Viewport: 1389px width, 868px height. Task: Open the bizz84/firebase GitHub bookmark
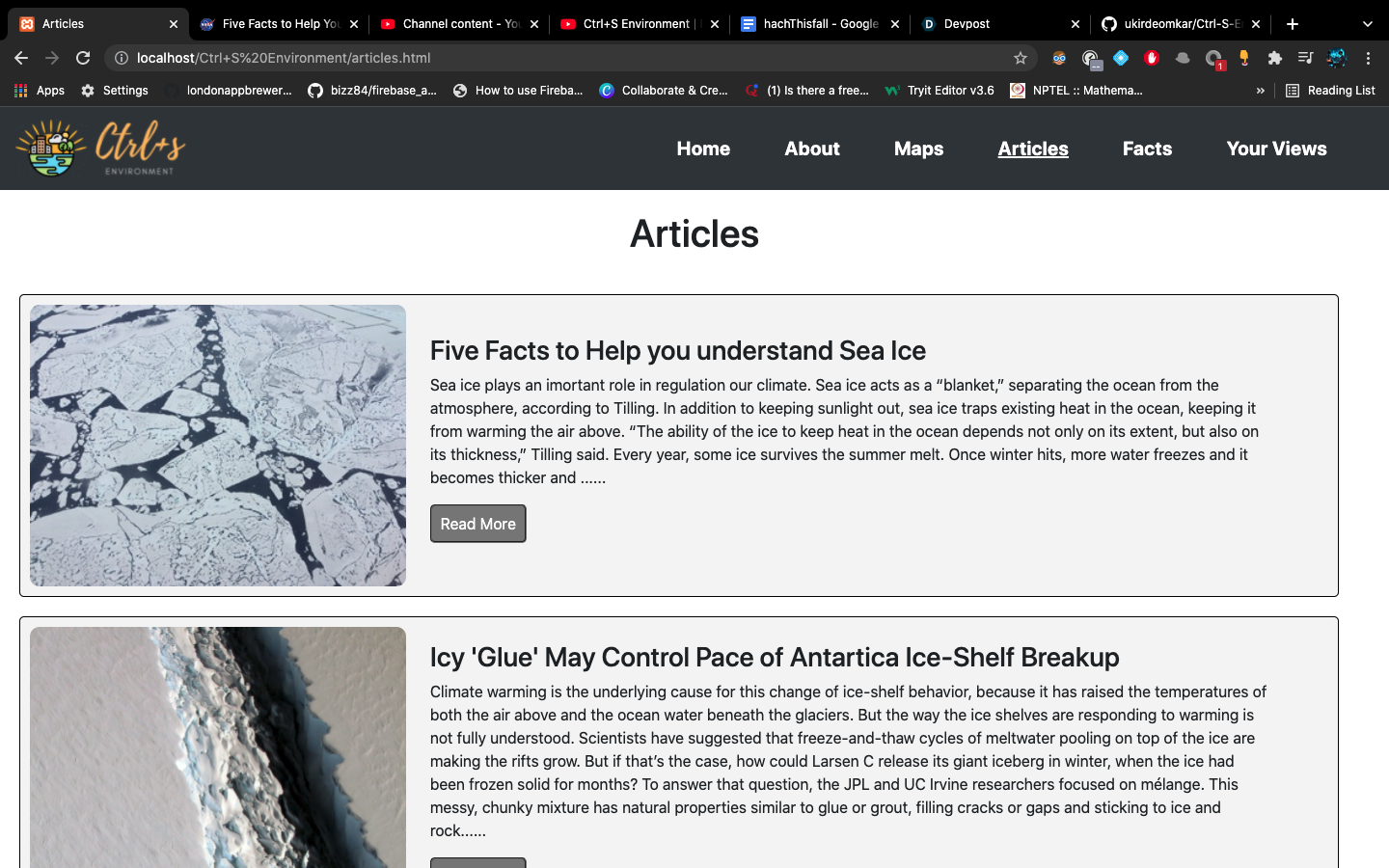[372, 91]
